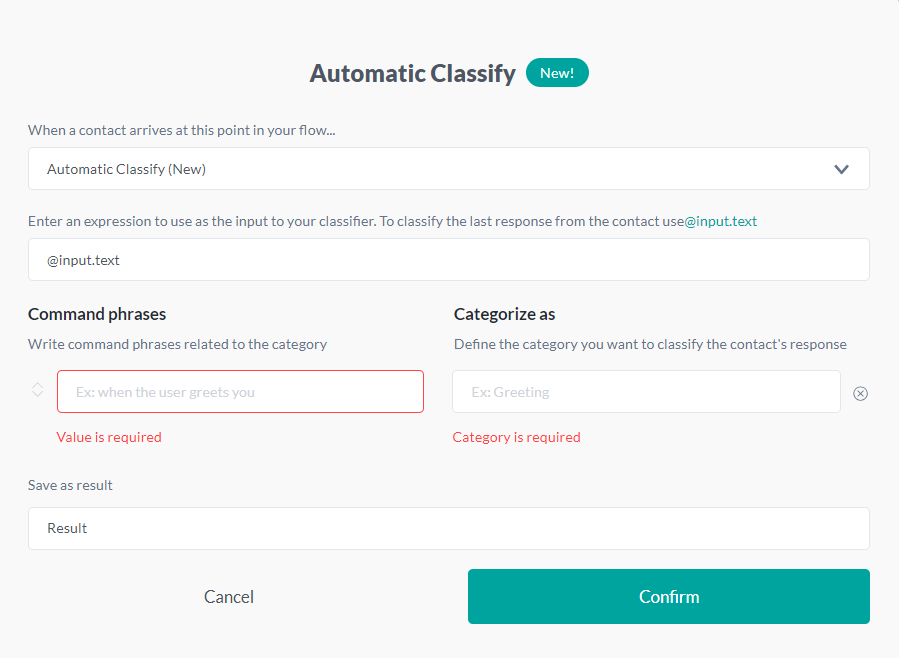Click the 'Automatic Classify' dialog title

[412, 72]
